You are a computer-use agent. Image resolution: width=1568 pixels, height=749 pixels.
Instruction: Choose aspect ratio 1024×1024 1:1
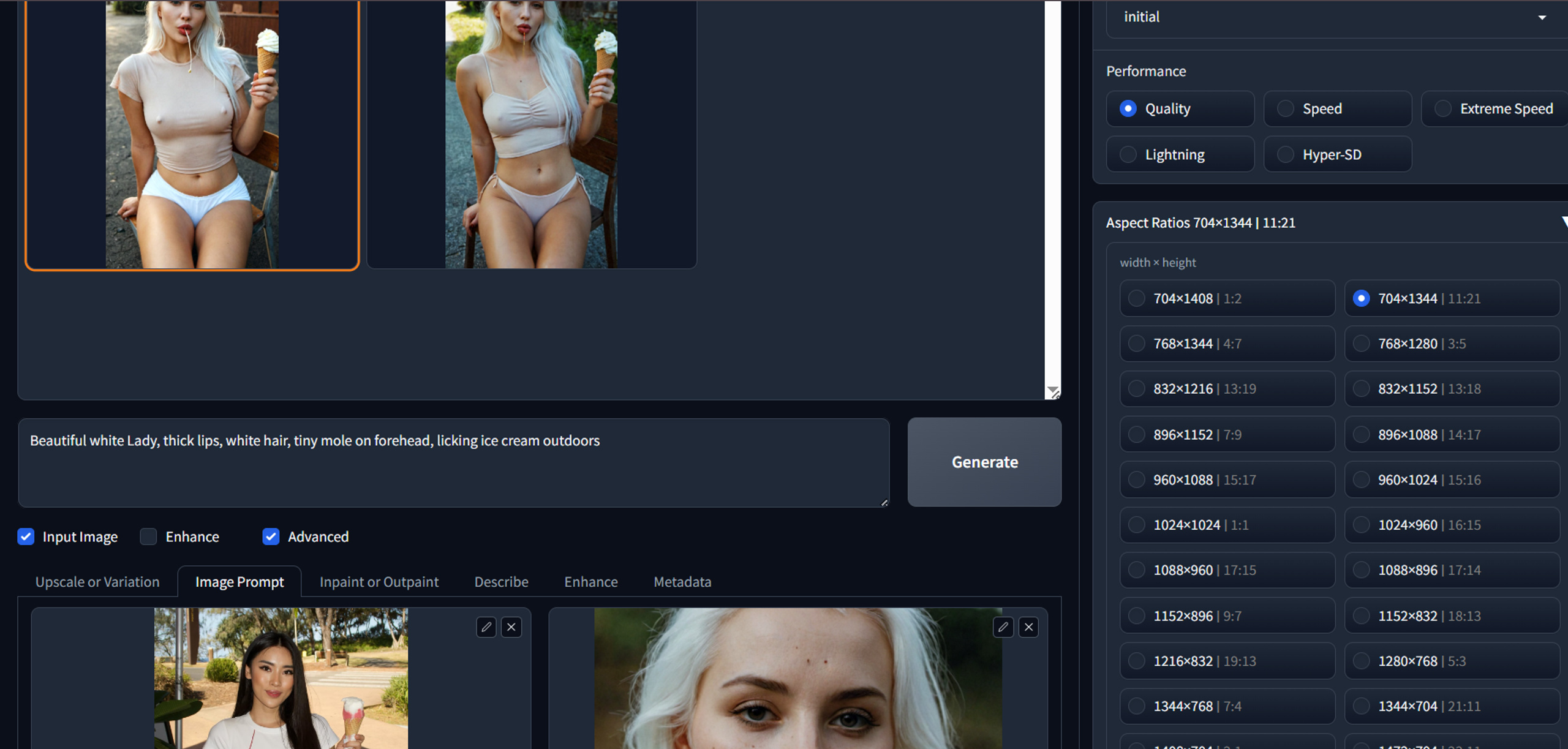[x=1227, y=525]
